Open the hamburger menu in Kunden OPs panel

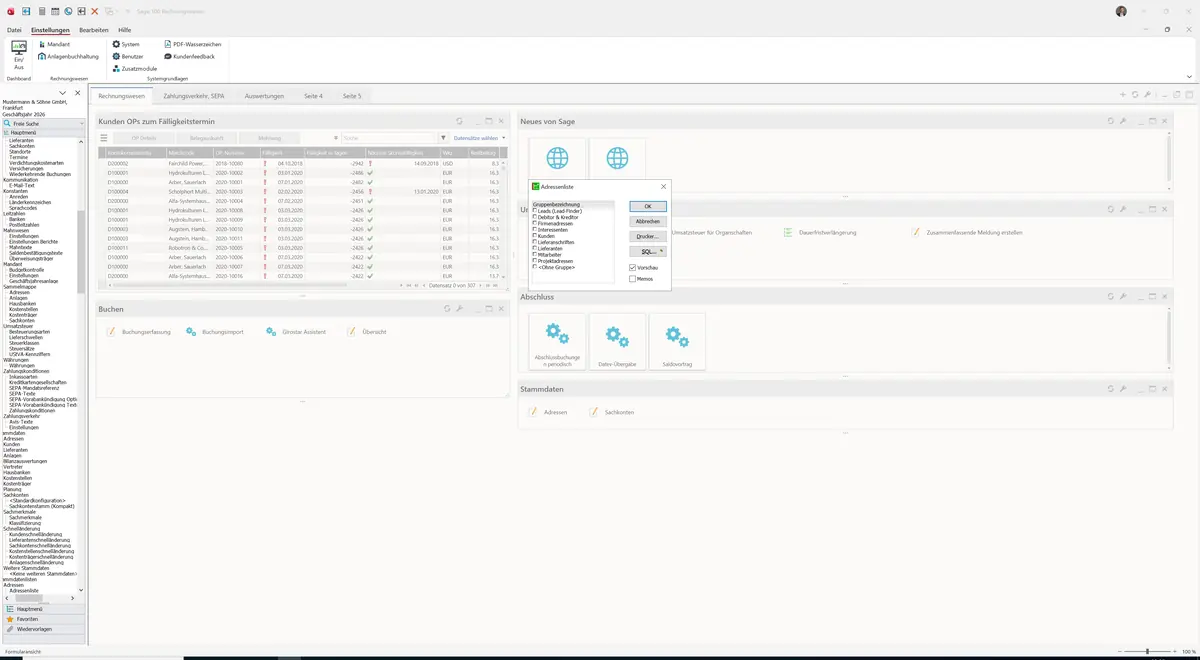pos(104,138)
